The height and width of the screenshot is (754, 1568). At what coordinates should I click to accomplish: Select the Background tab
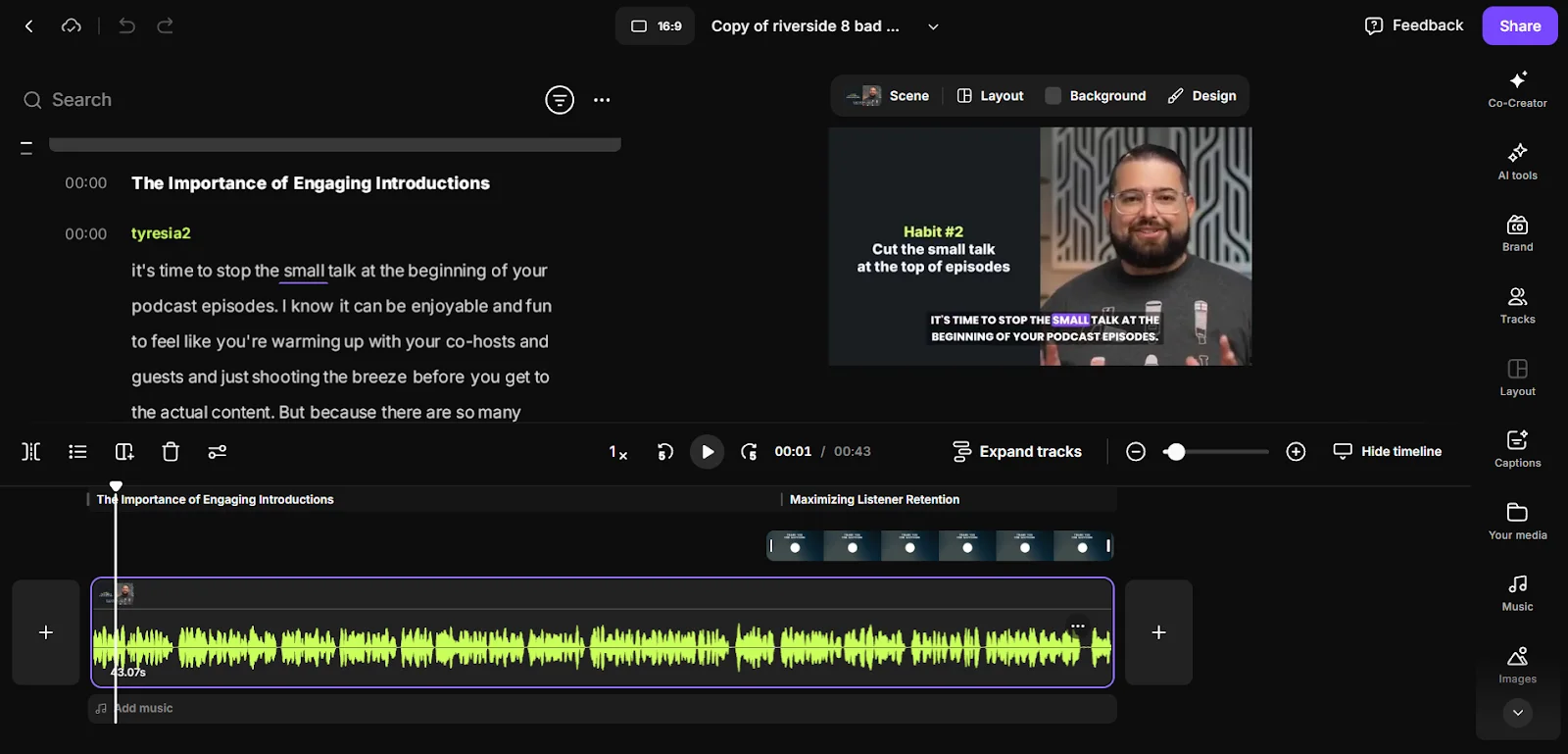(x=1096, y=96)
